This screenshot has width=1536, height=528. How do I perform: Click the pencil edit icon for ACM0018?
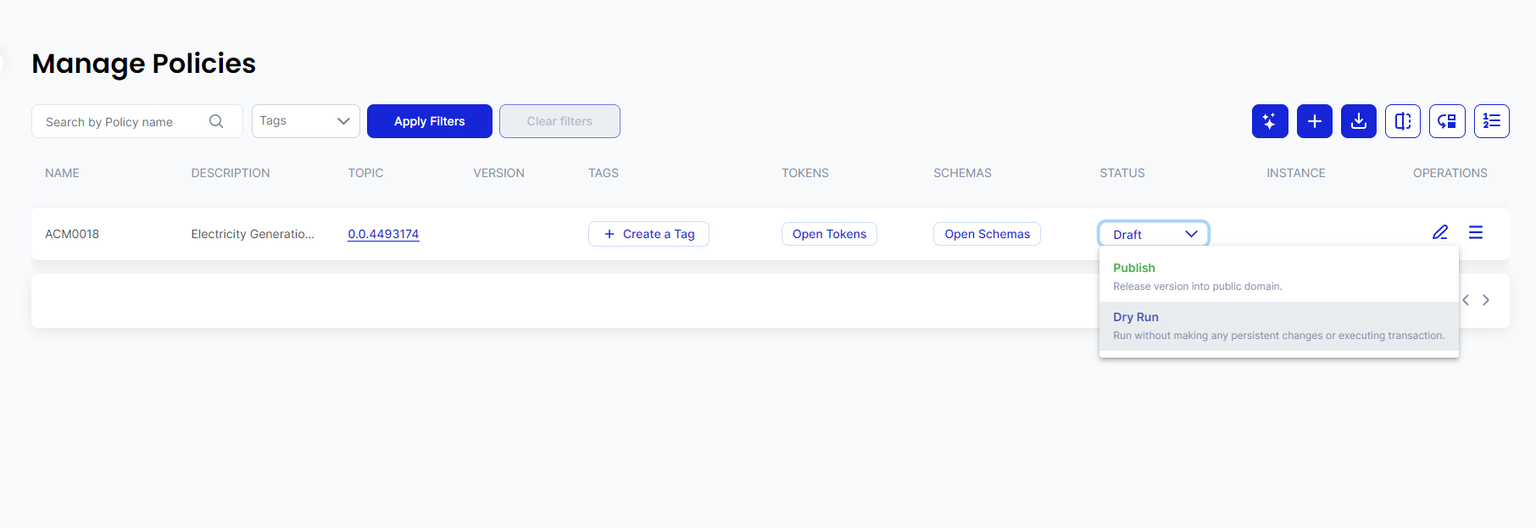(x=1440, y=233)
